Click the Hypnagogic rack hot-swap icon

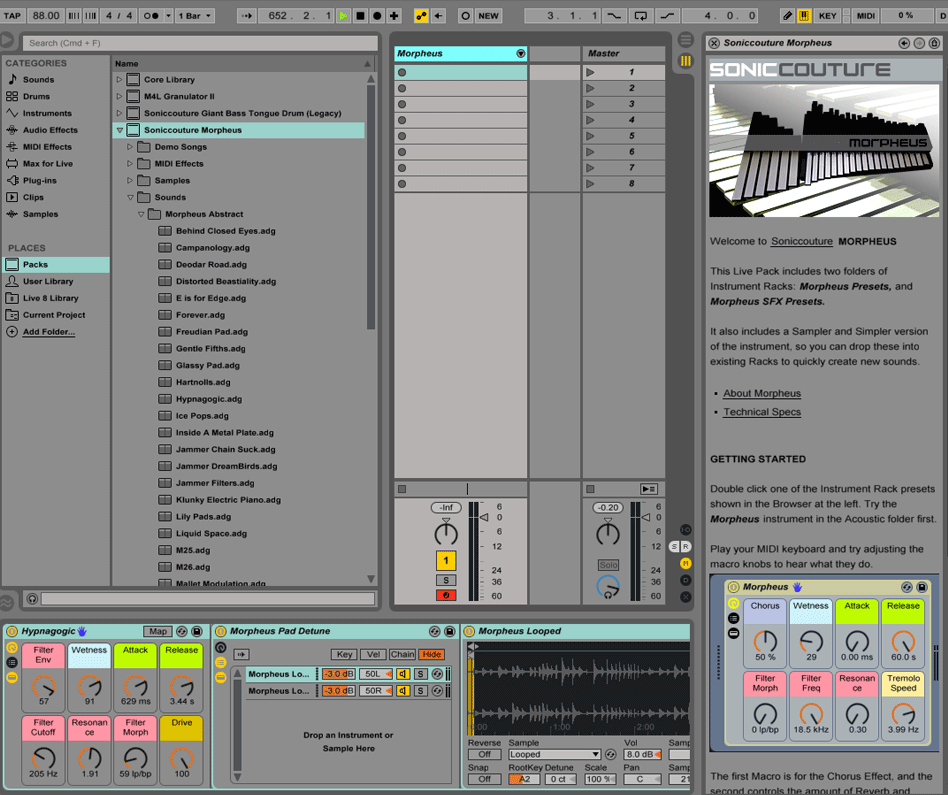coord(181,631)
